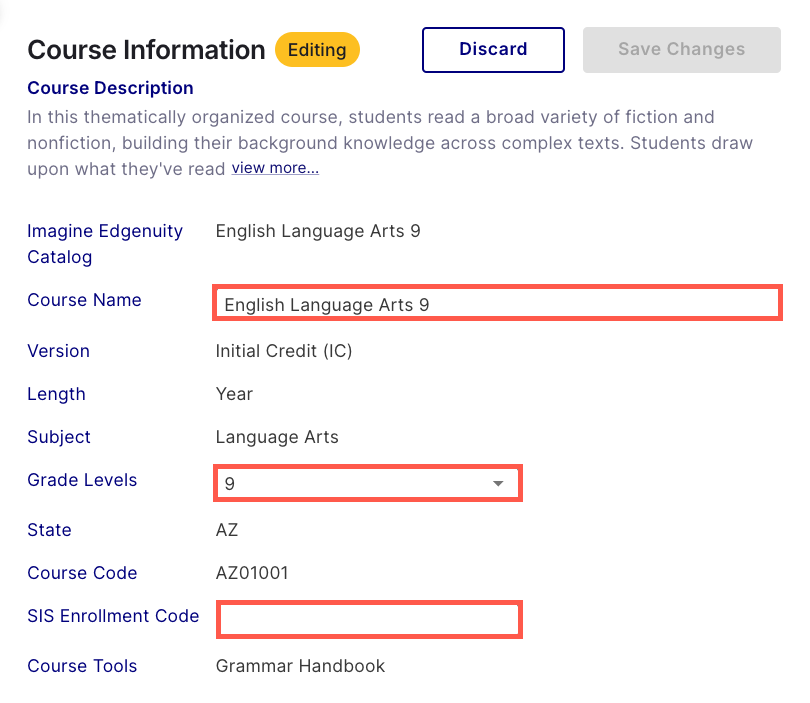The height and width of the screenshot is (703, 810).
Task: Click the Grade Levels label
Action: click(82, 480)
